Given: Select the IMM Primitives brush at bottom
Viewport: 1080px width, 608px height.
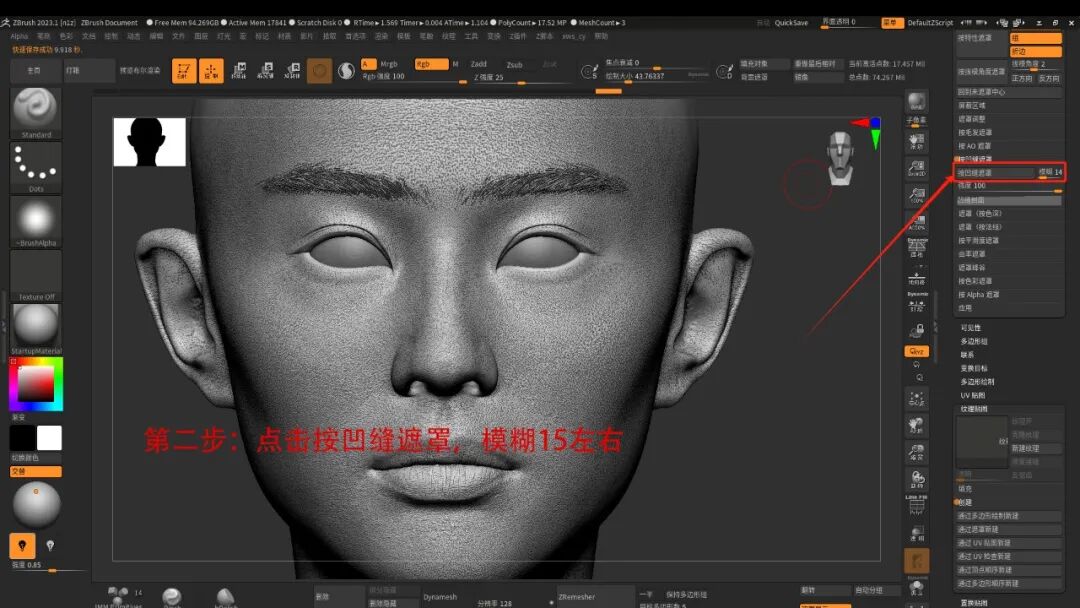Looking at the screenshot, I should (118, 597).
